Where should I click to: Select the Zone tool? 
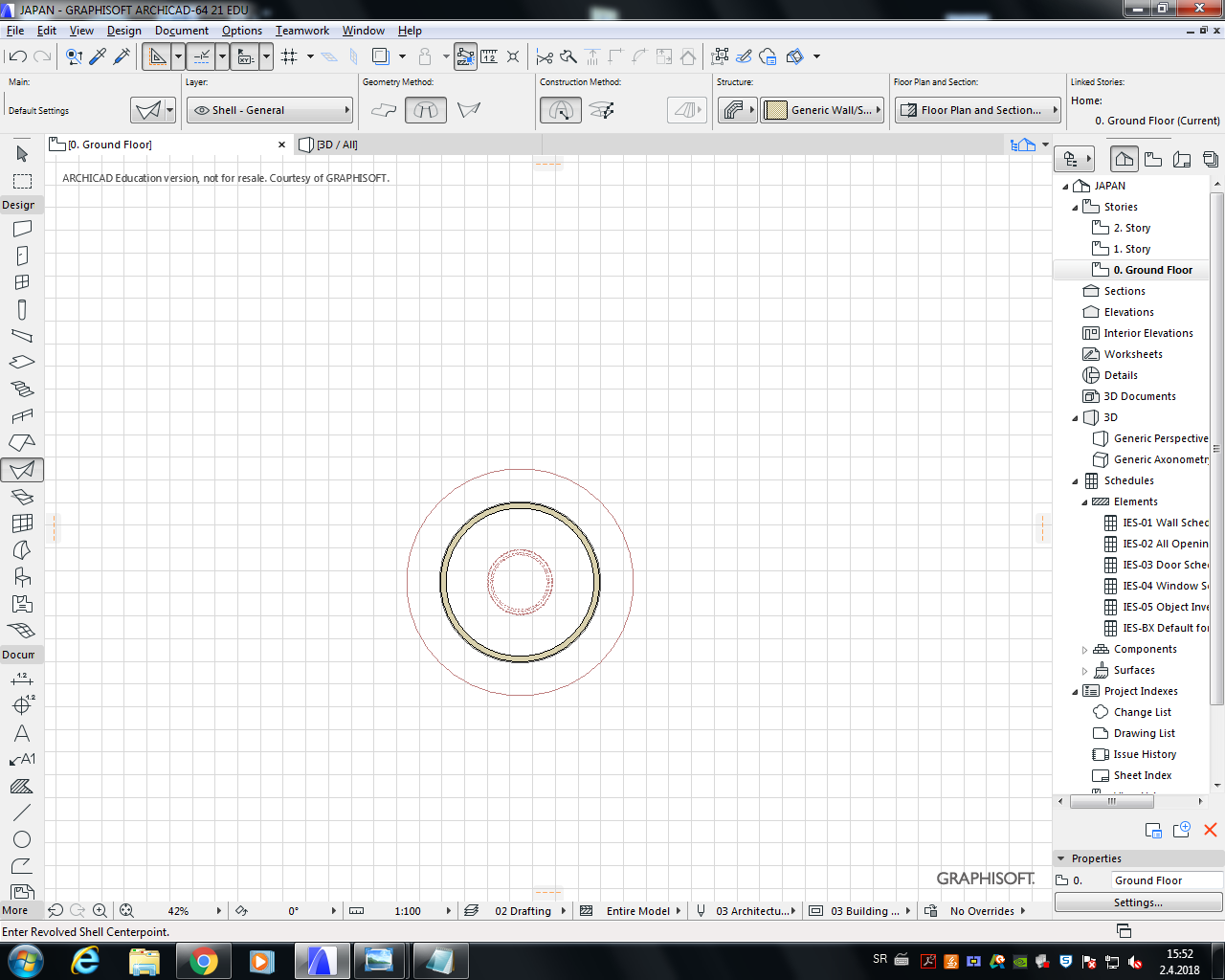[22, 604]
